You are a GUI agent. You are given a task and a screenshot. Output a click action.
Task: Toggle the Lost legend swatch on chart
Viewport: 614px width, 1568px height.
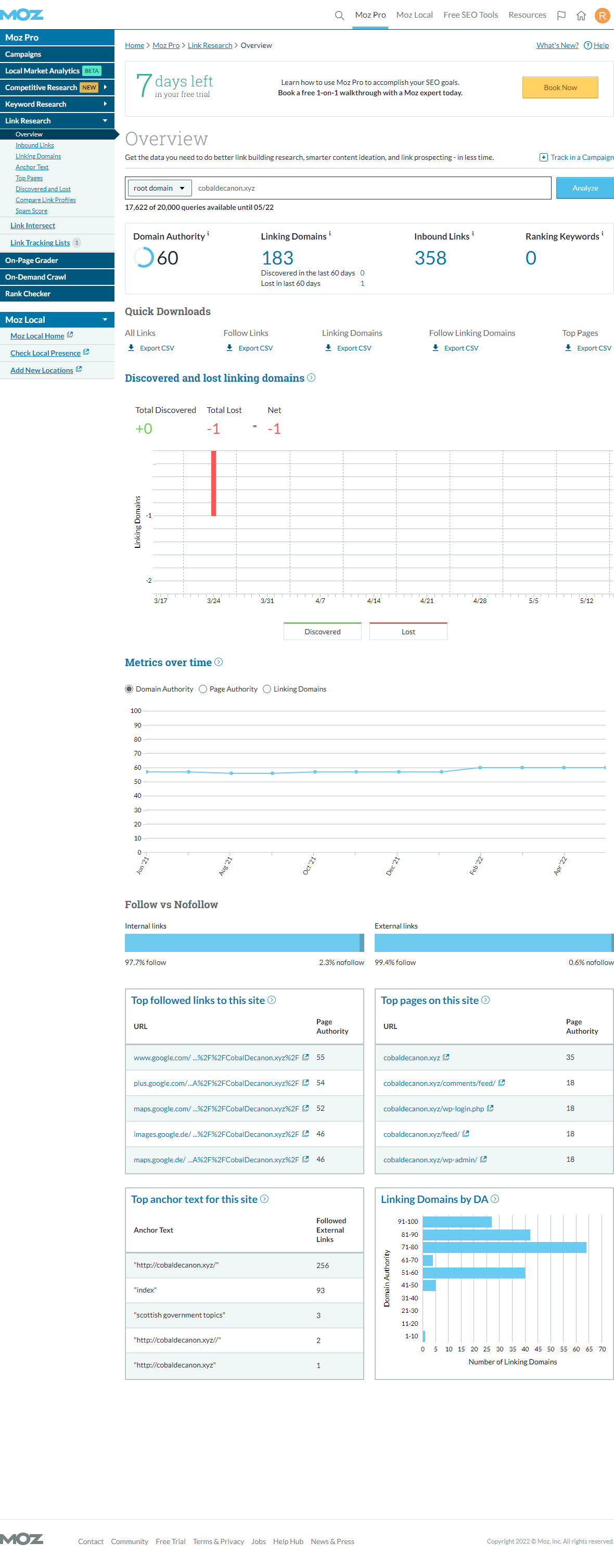point(408,631)
